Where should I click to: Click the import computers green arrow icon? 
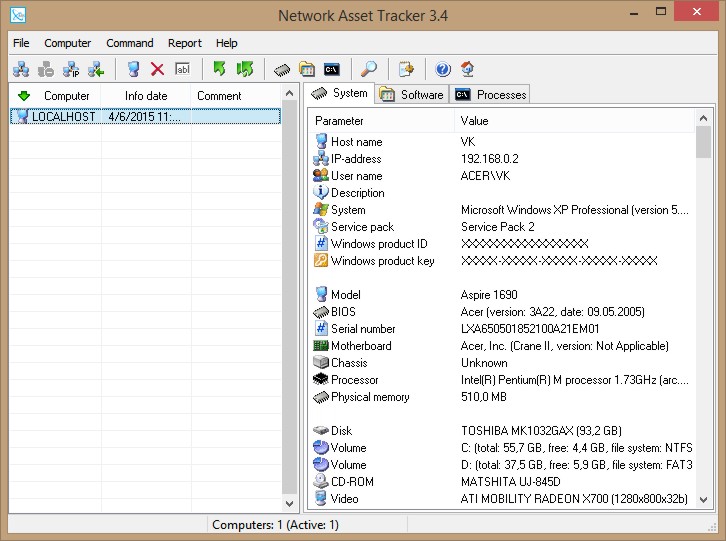point(96,69)
